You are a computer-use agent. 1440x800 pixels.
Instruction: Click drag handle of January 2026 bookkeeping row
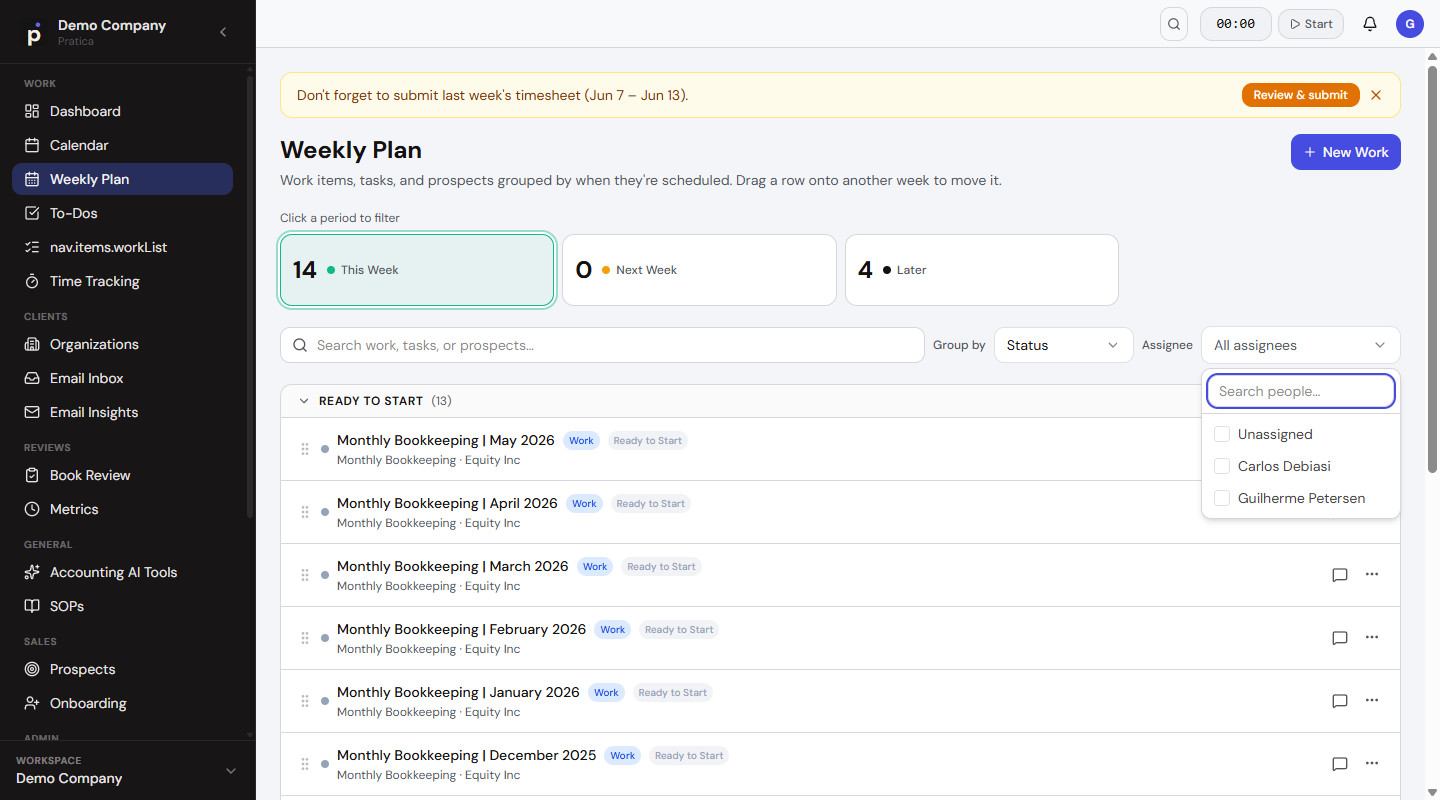point(305,701)
